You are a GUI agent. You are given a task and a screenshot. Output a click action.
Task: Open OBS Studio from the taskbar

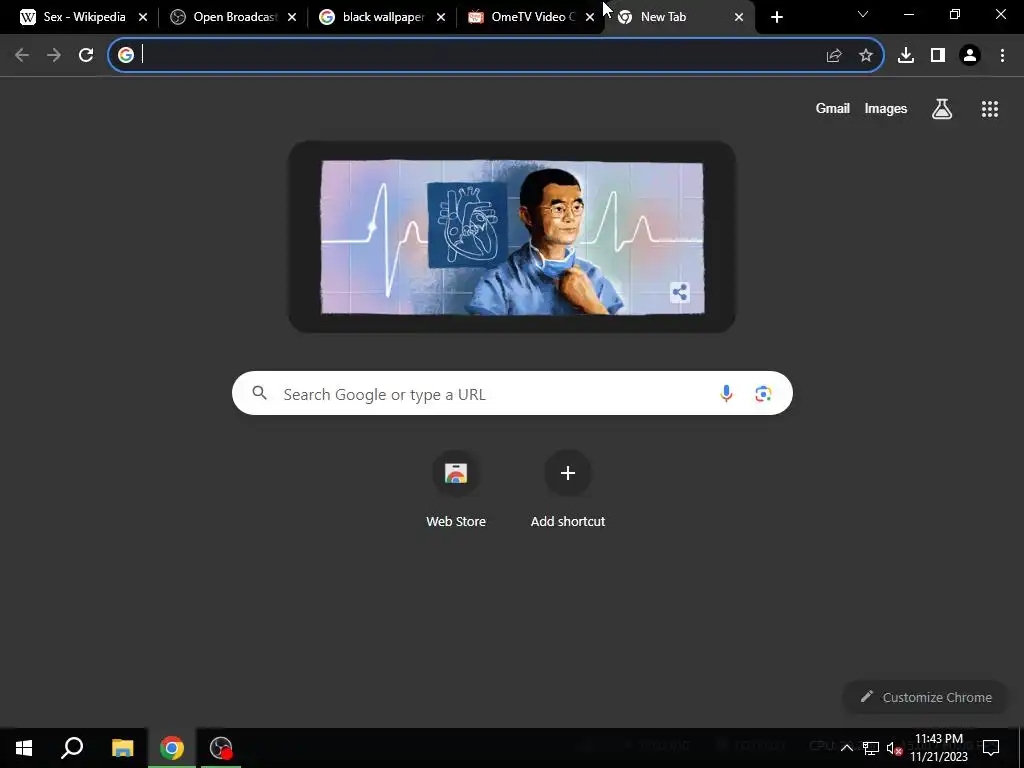tap(221, 748)
